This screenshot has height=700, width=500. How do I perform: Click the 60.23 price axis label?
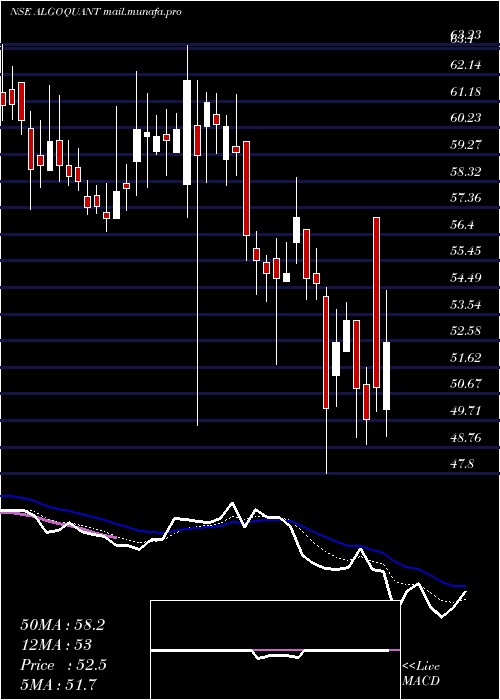click(x=466, y=118)
